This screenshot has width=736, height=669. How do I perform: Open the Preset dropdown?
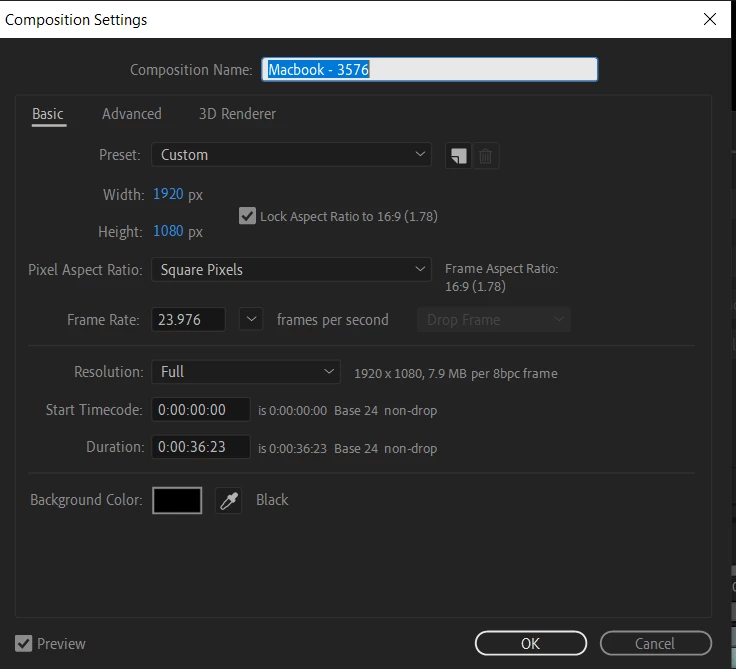tap(291, 154)
